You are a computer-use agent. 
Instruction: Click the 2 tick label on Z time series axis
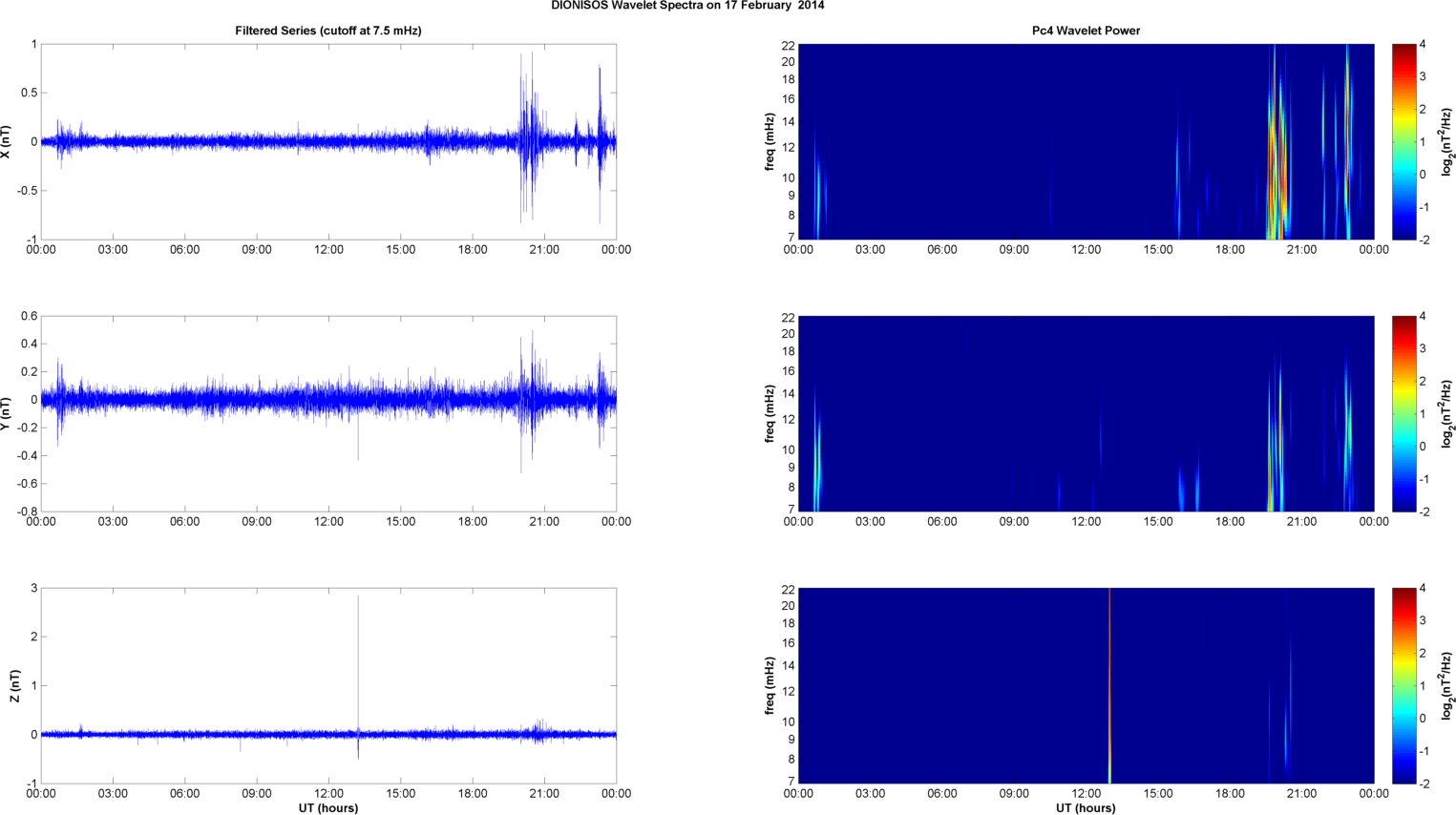pyautogui.click(x=33, y=637)
